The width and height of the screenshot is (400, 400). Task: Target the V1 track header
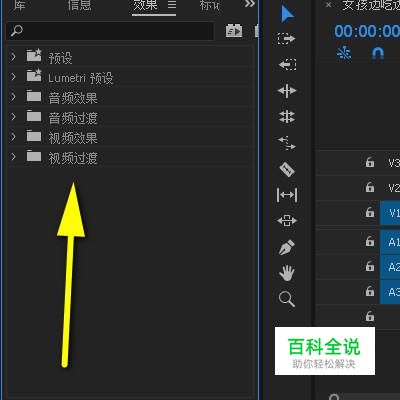coord(390,213)
